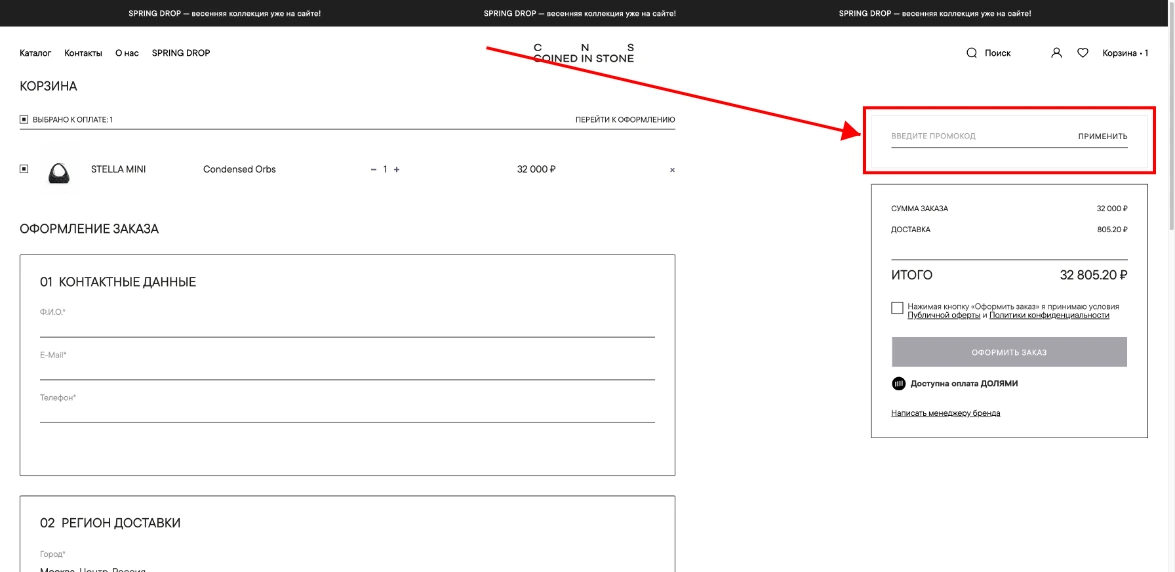The height and width of the screenshot is (572, 1175).
Task: Click the Поиск search label
Action: pos(997,53)
